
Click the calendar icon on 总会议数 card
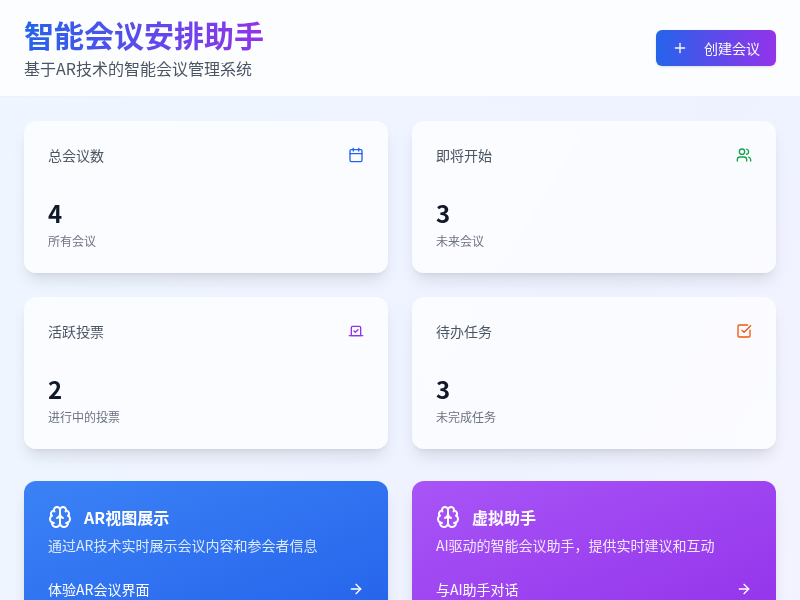356,155
